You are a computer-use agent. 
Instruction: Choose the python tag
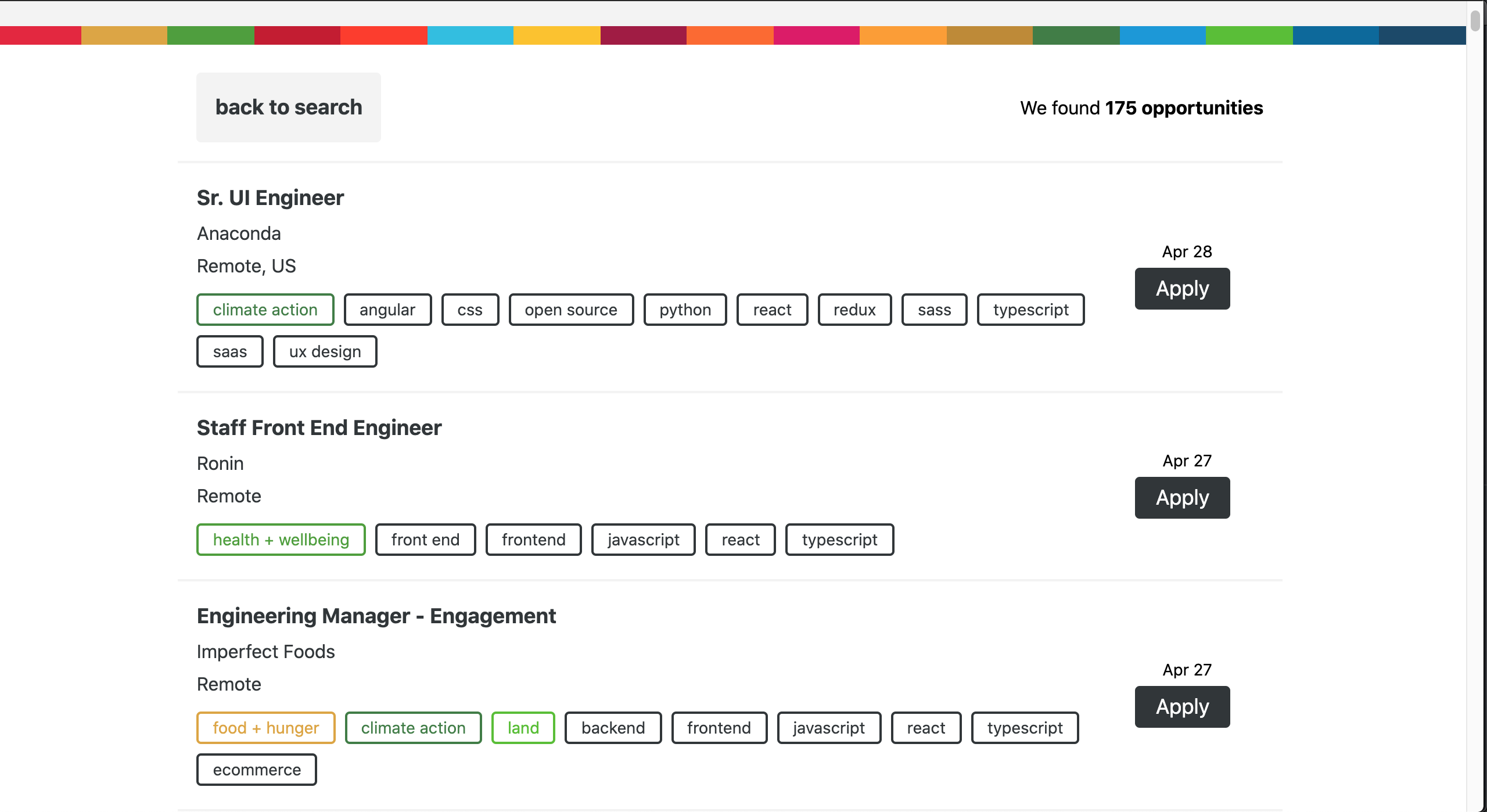685,310
